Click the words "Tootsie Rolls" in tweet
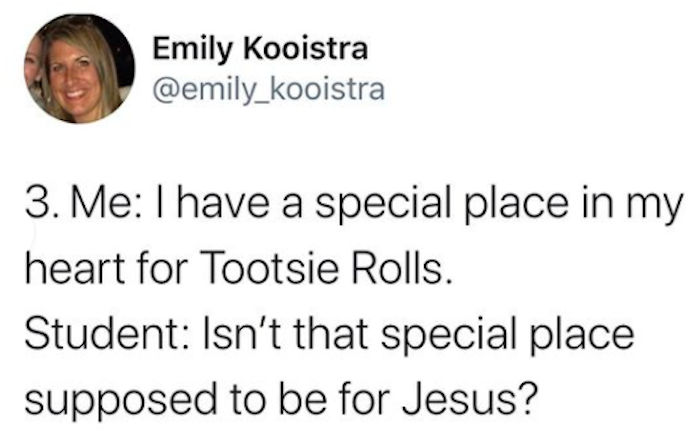 (328, 269)
